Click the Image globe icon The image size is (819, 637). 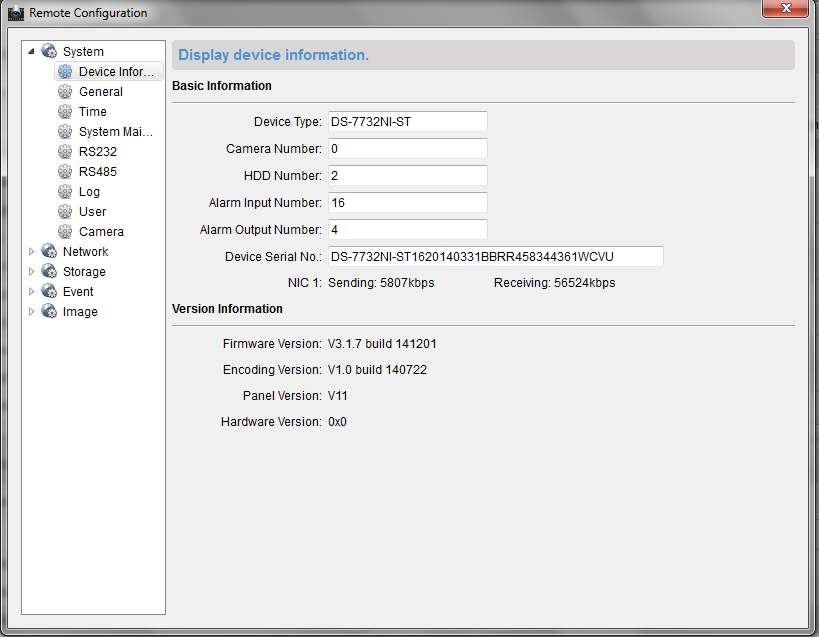pyautogui.click(x=49, y=311)
